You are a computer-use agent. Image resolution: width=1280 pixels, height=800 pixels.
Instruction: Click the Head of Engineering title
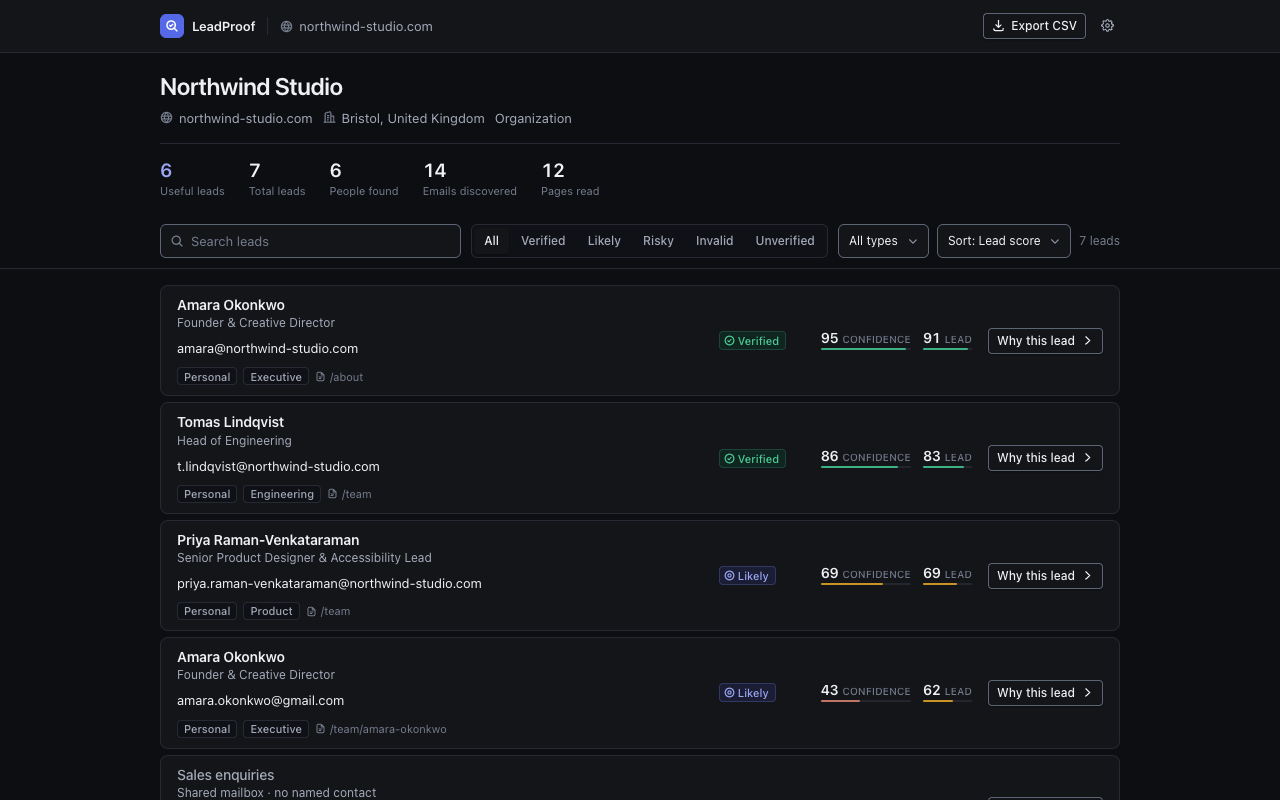tap(234, 441)
